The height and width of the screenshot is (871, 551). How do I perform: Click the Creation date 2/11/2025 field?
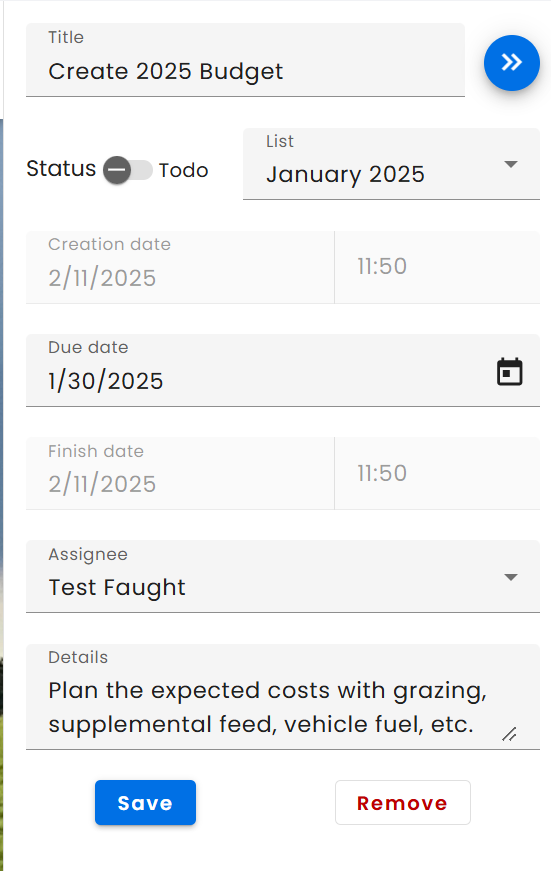coord(180,267)
